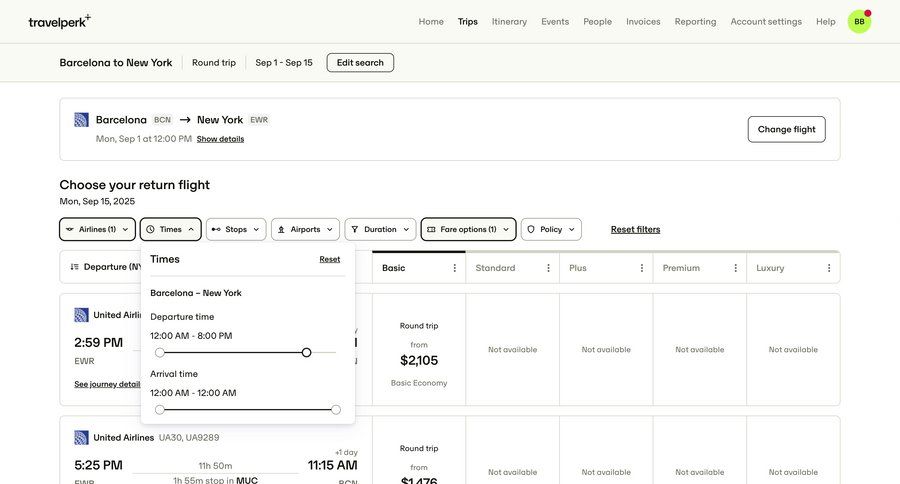The width and height of the screenshot is (900, 484).
Task: Open the Policy filter dropdown
Action: coord(551,229)
